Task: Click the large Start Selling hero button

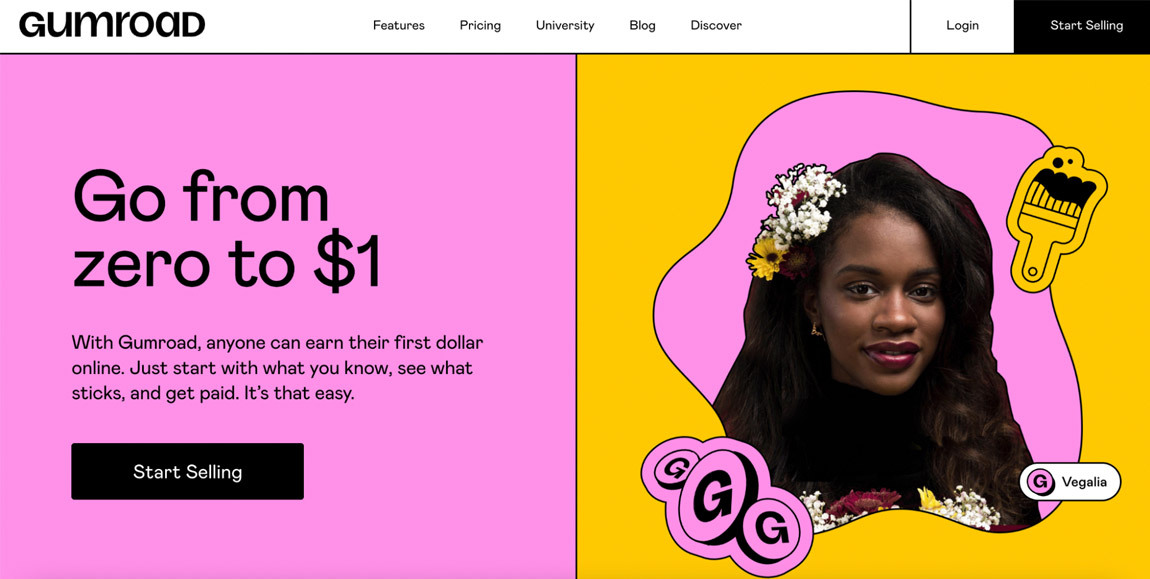Action: tap(187, 471)
